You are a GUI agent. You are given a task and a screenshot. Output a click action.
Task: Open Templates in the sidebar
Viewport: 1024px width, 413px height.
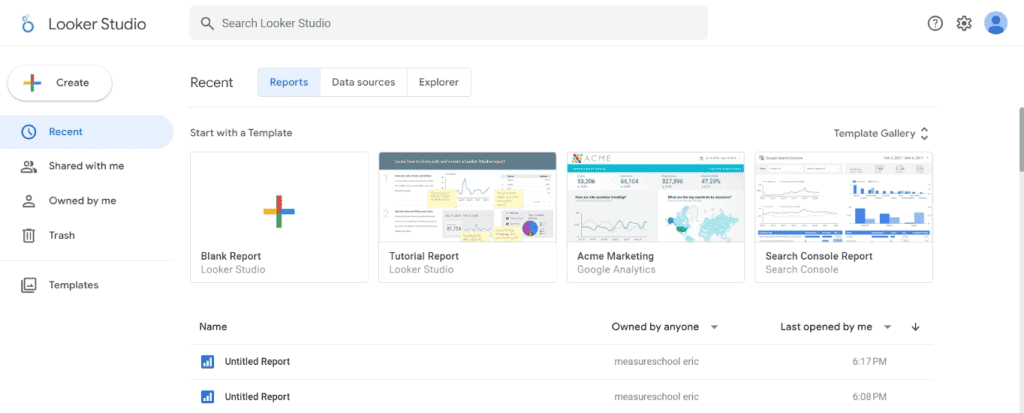click(86, 286)
